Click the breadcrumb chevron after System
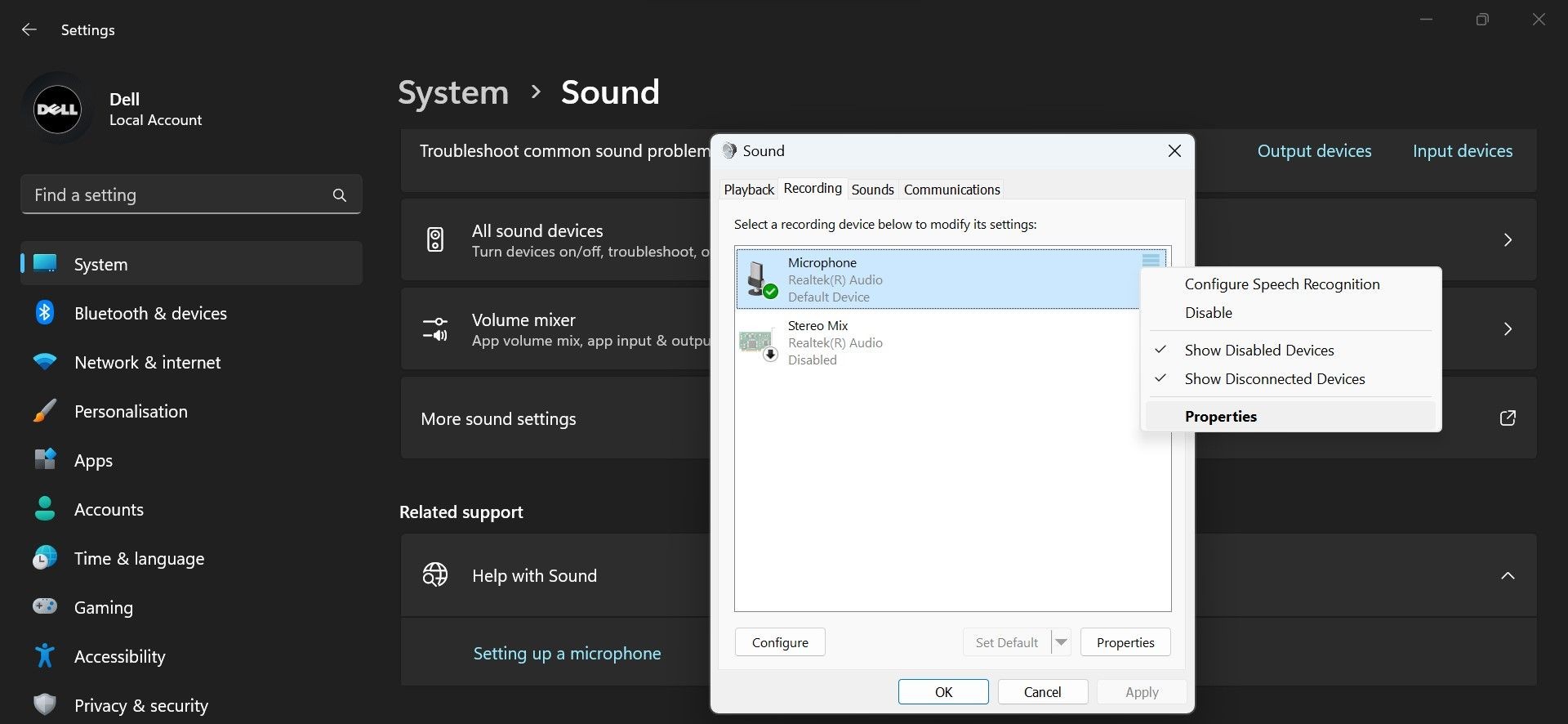 click(x=536, y=92)
